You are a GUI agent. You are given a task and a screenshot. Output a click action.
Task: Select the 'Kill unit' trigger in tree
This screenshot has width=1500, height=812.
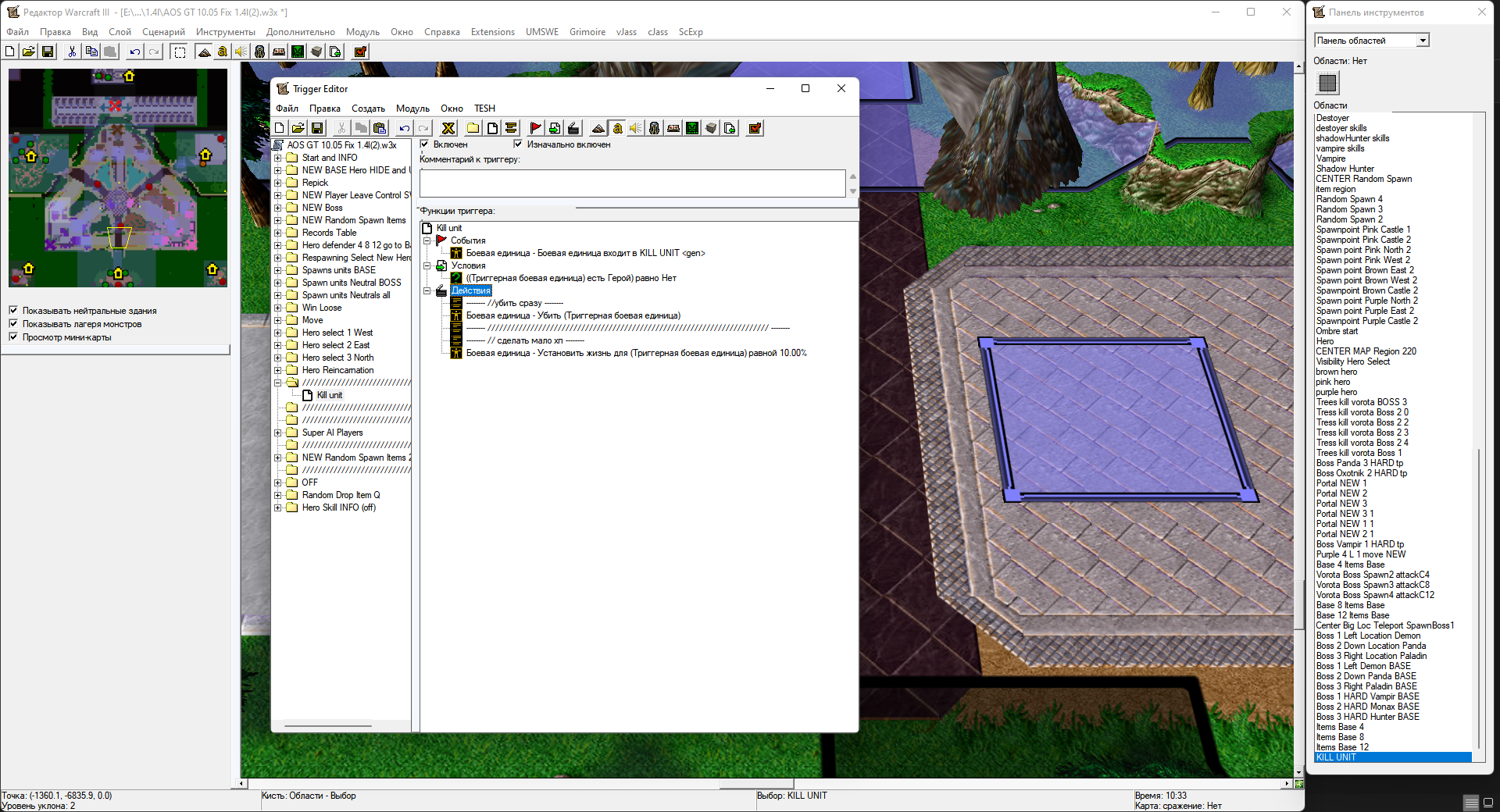coord(330,395)
